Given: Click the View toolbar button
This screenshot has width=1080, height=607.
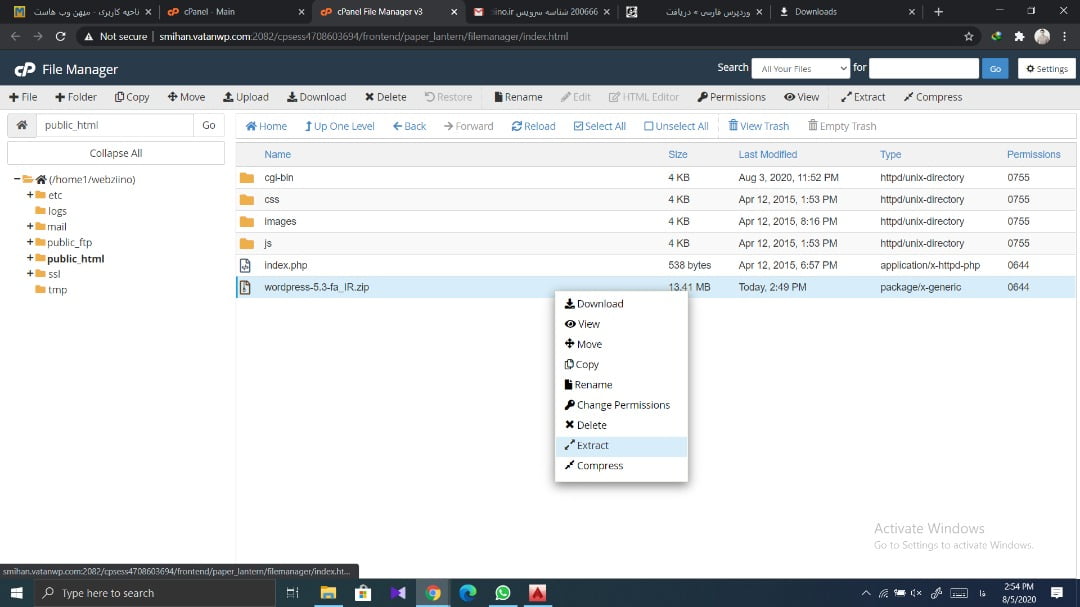Looking at the screenshot, I should click(x=802, y=97).
